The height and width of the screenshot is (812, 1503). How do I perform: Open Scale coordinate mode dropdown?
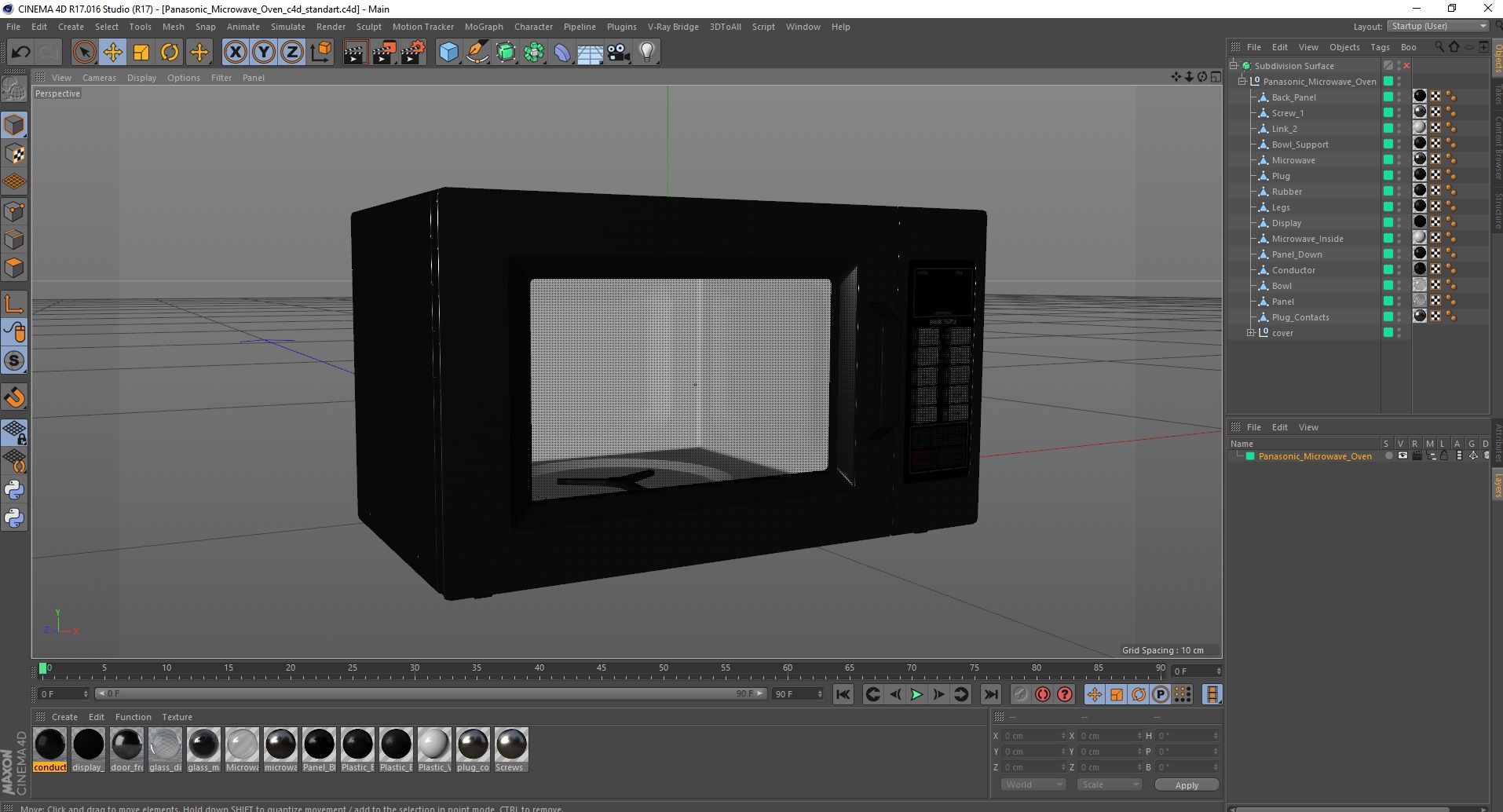coord(1109,785)
